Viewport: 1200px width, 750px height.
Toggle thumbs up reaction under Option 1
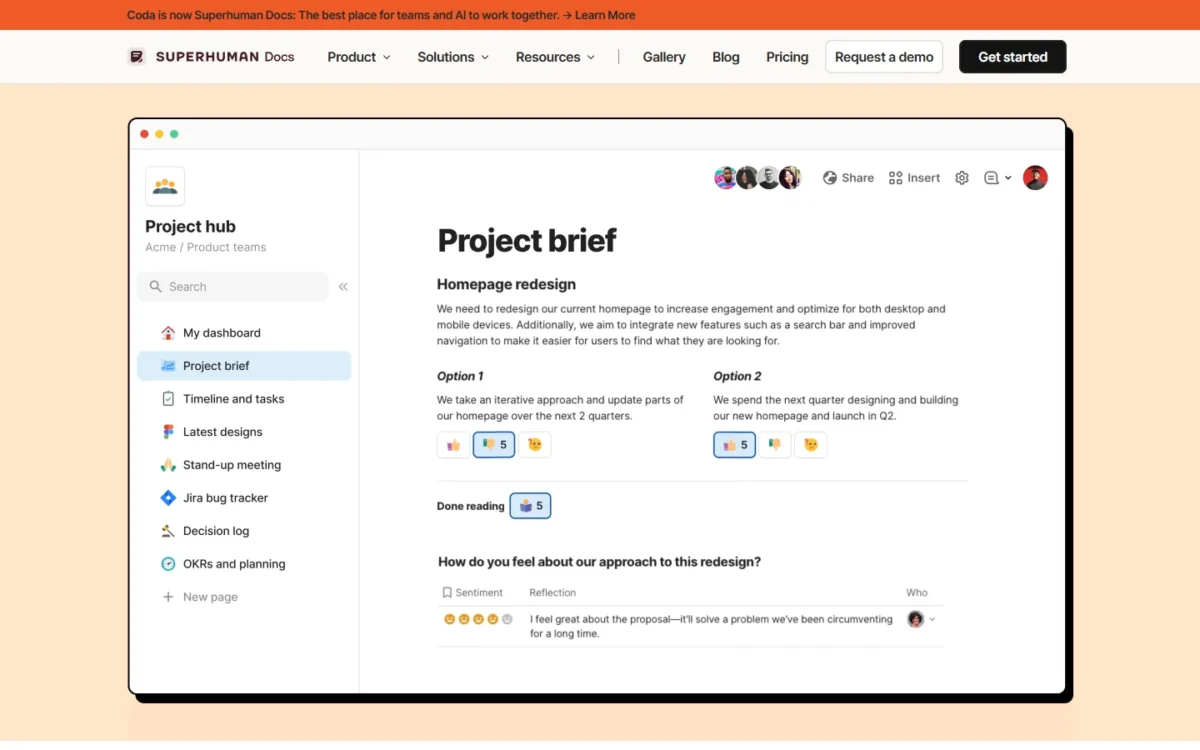tap(454, 445)
